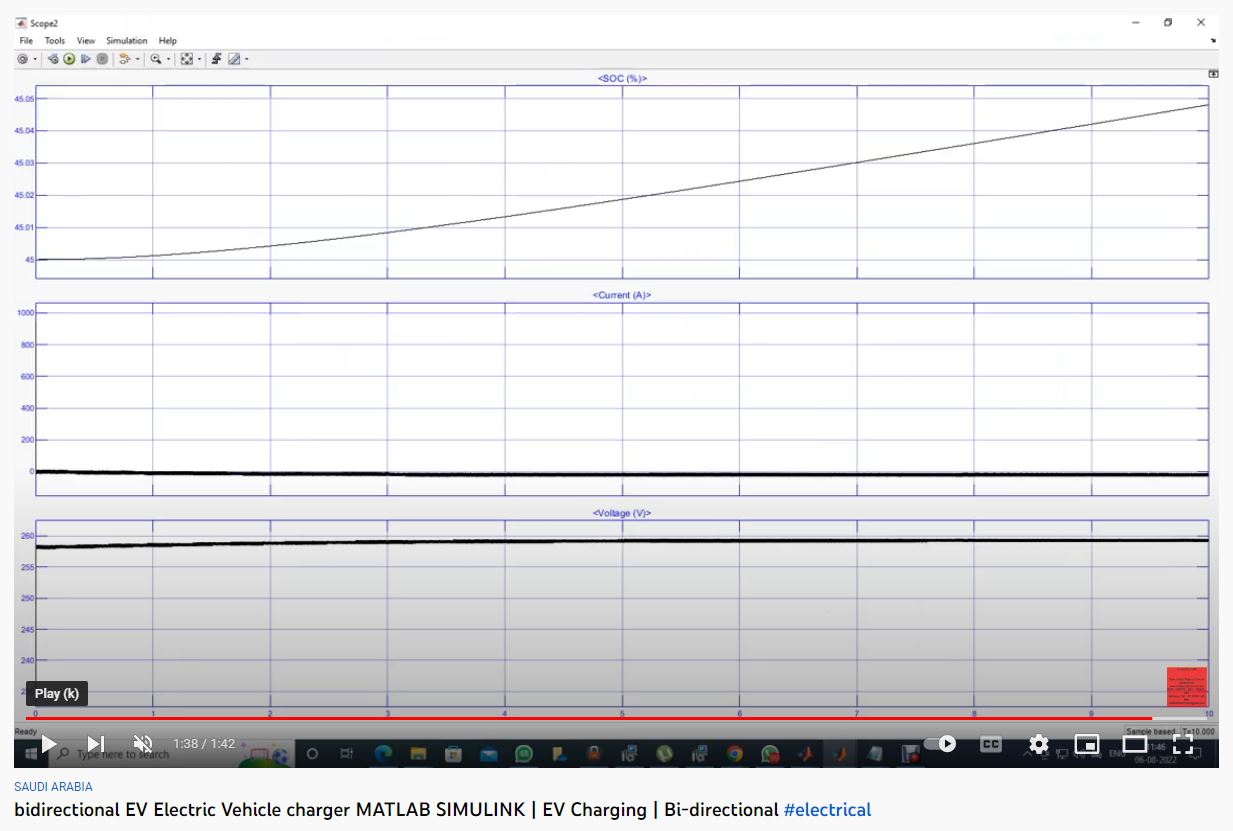Unmute the video with the speaker icon

pyautogui.click(x=143, y=744)
